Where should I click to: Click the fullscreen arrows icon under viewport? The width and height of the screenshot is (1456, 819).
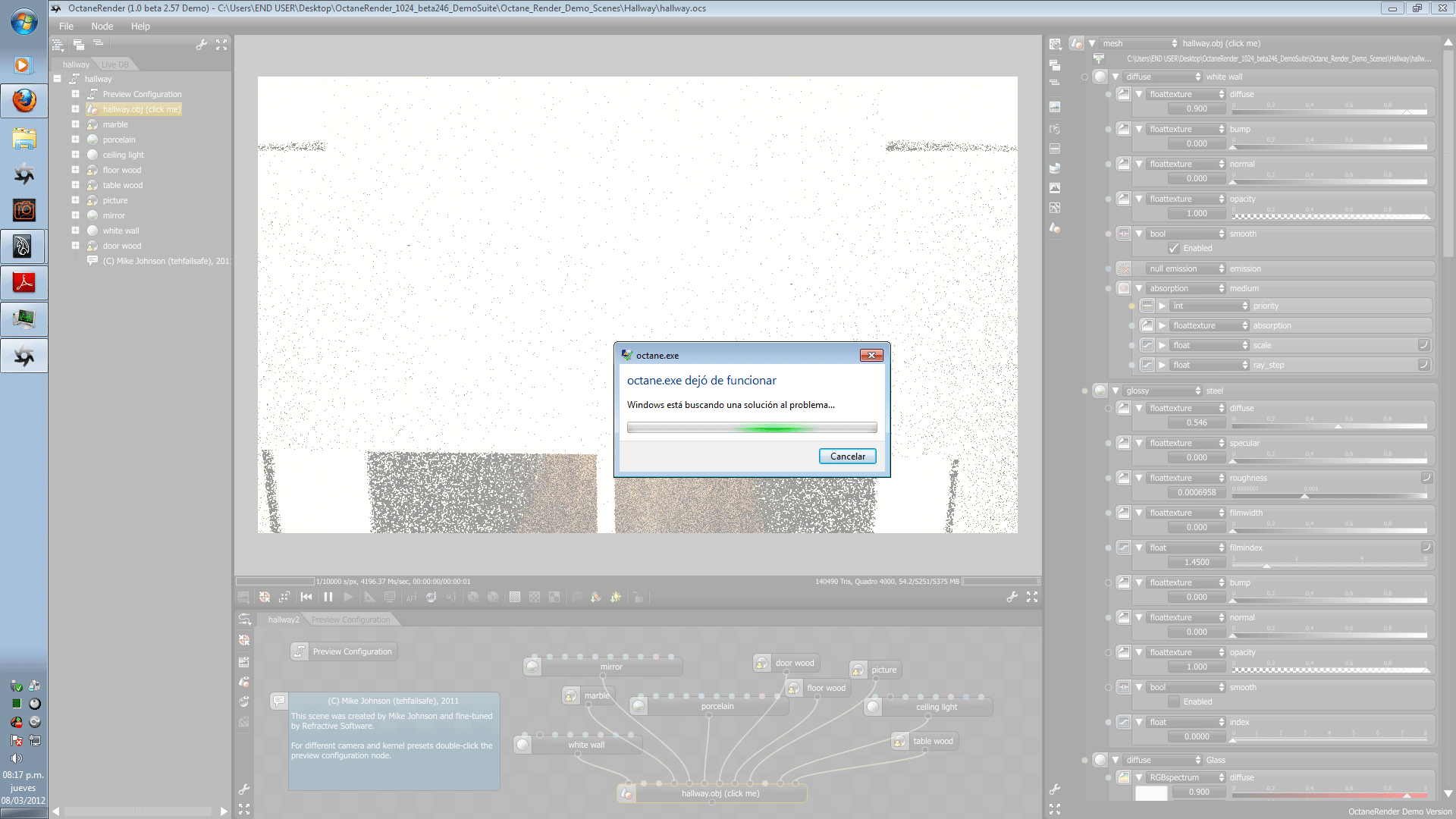[1032, 598]
